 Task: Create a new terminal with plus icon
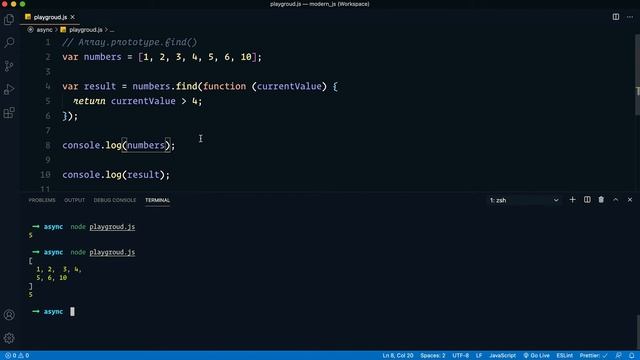572,200
